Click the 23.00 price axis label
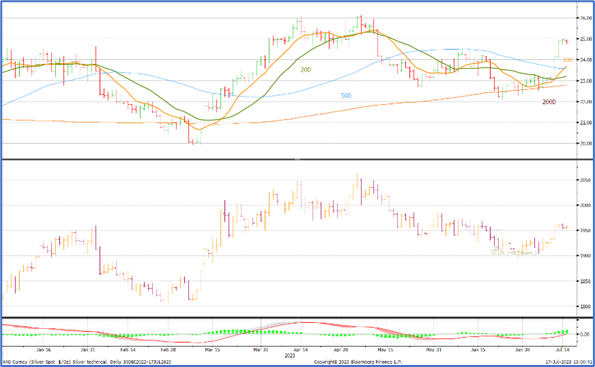This screenshot has width=595, height=367. tap(586, 80)
